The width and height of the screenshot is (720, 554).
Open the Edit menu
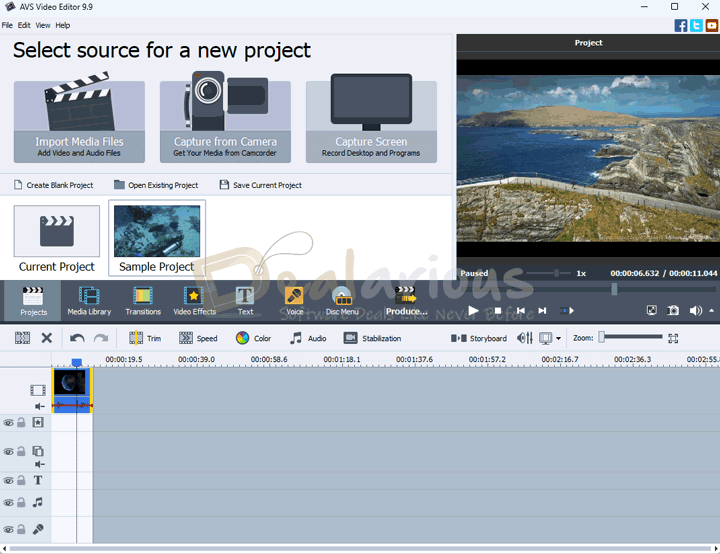point(24,25)
